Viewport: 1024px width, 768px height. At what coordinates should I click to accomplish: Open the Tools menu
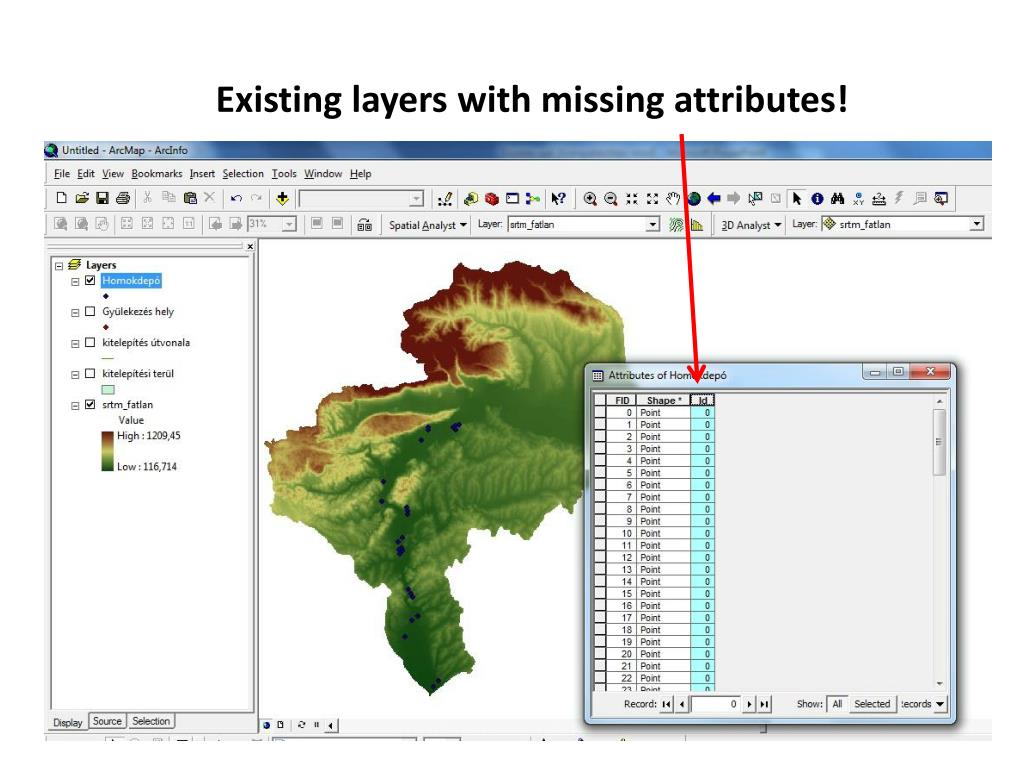click(x=284, y=174)
